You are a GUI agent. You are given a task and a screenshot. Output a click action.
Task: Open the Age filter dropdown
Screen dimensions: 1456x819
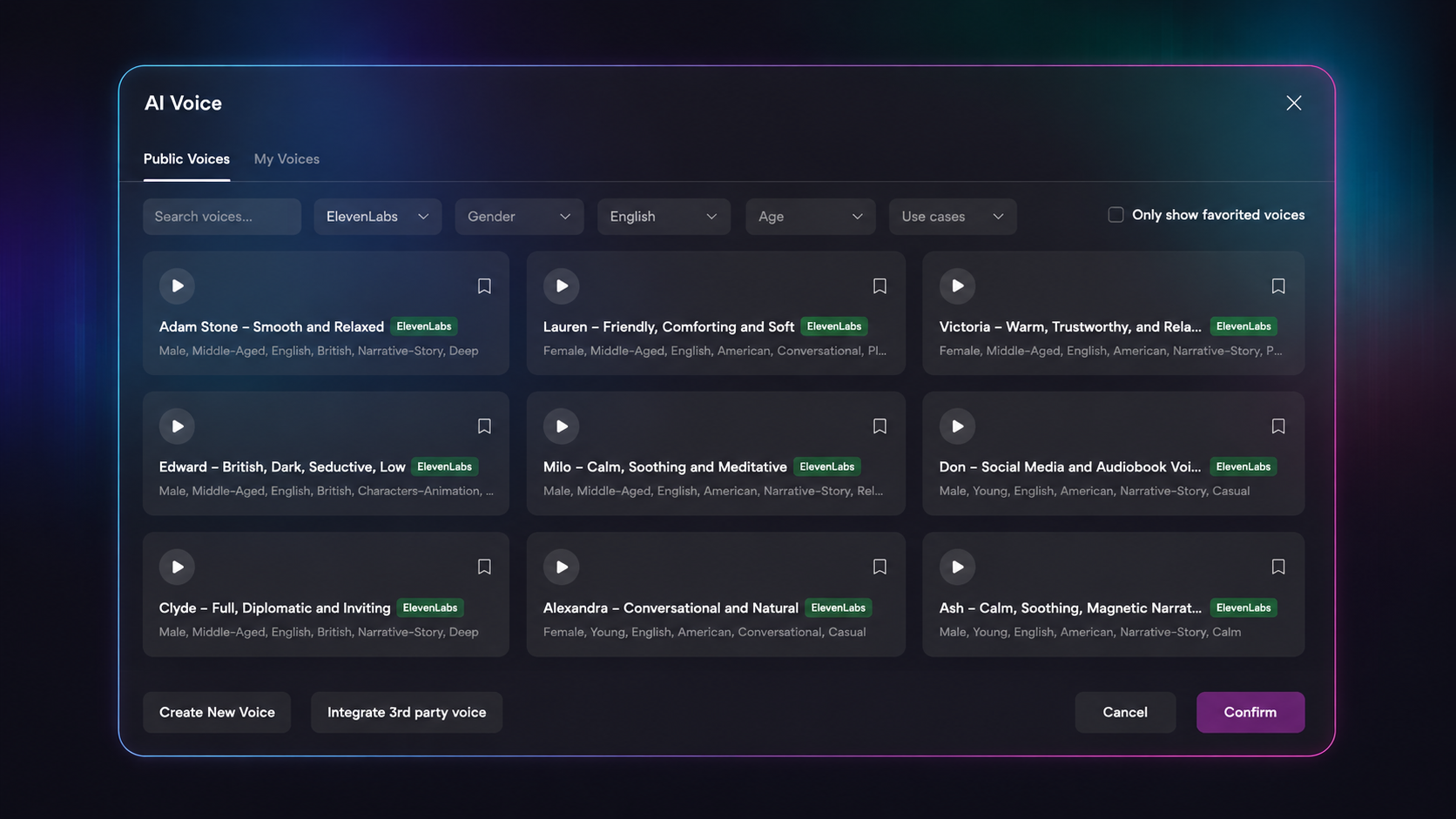811,217
